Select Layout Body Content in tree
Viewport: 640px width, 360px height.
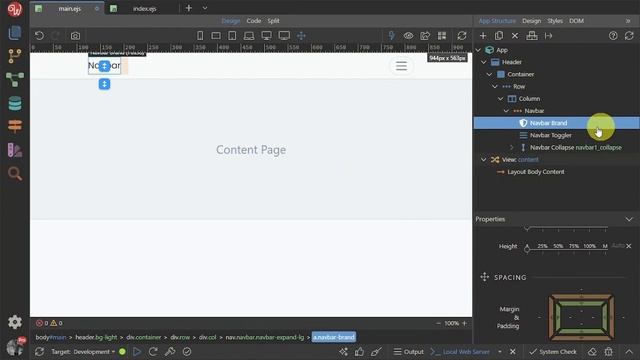coord(536,172)
